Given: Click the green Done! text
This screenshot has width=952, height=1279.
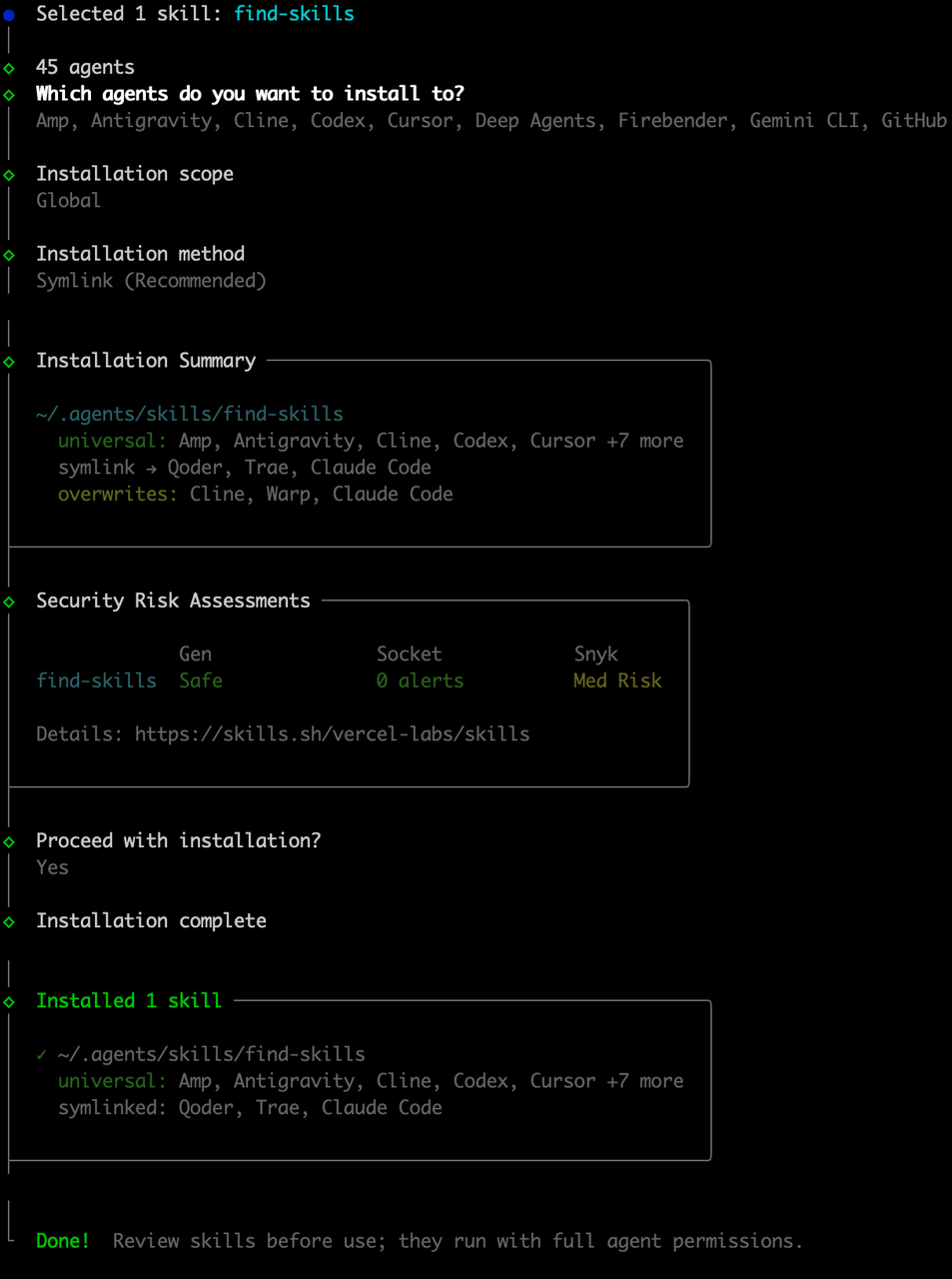Looking at the screenshot, I should (63, 1241).
